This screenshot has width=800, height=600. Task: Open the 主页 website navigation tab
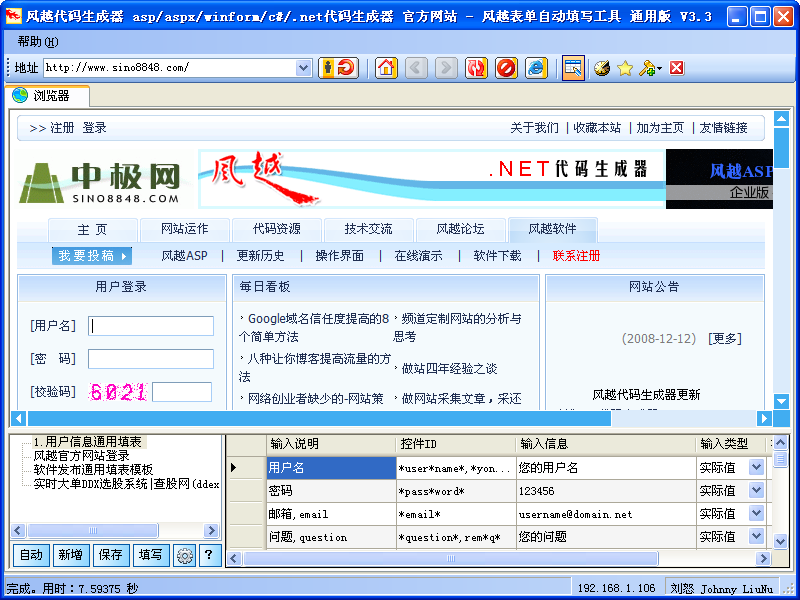coord(93,230)
